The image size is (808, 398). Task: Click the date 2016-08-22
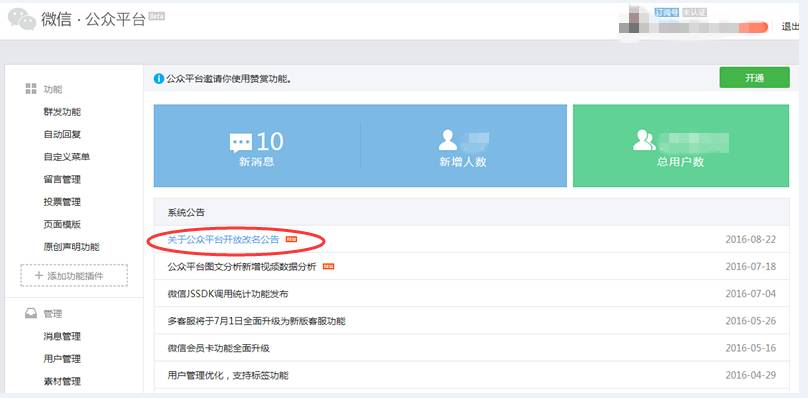(750, 239)
